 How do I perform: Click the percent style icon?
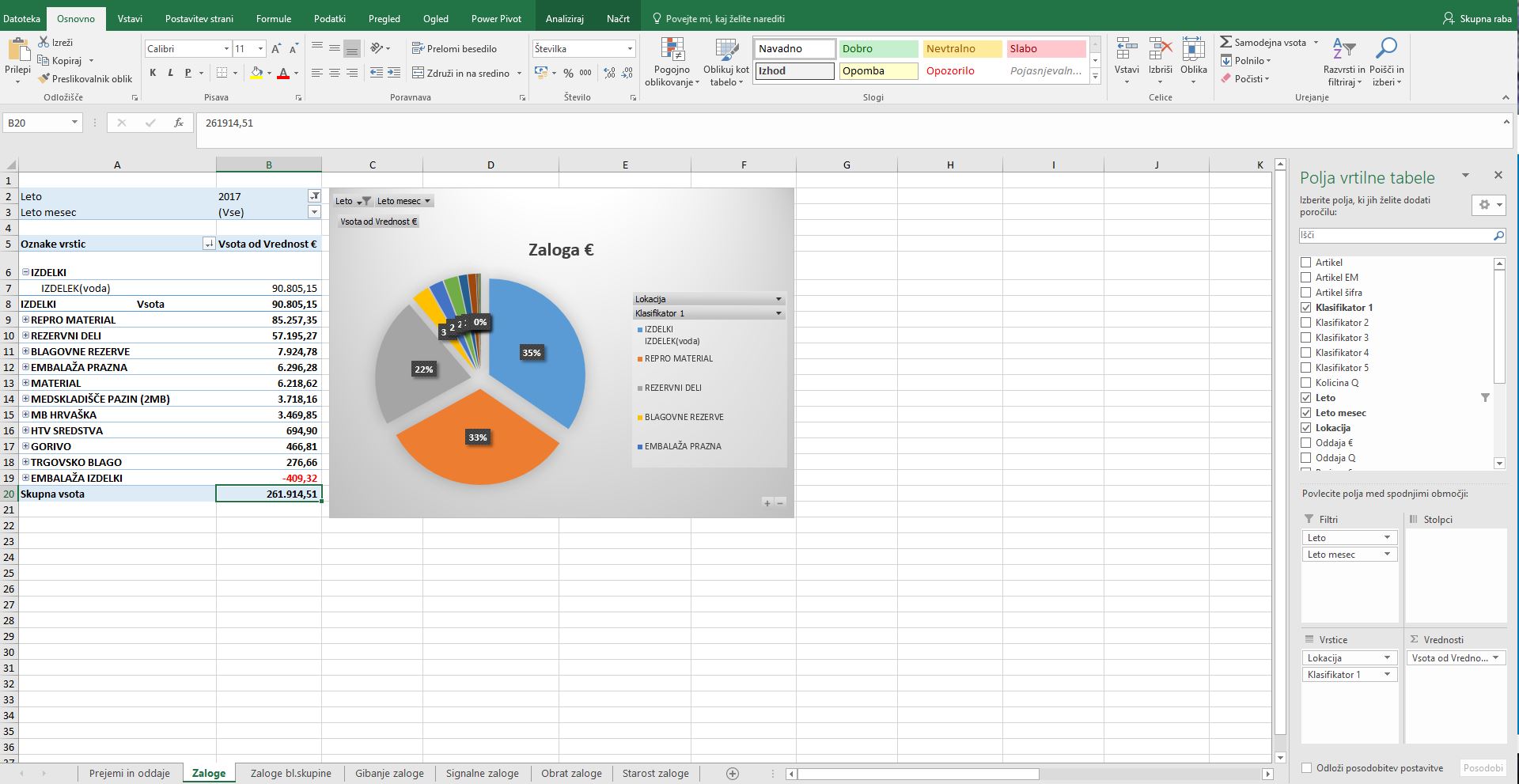pos(568,73)
